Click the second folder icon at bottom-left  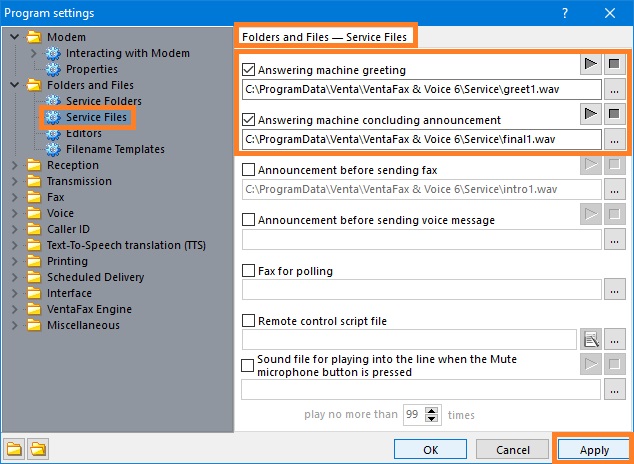pos(38,449)
